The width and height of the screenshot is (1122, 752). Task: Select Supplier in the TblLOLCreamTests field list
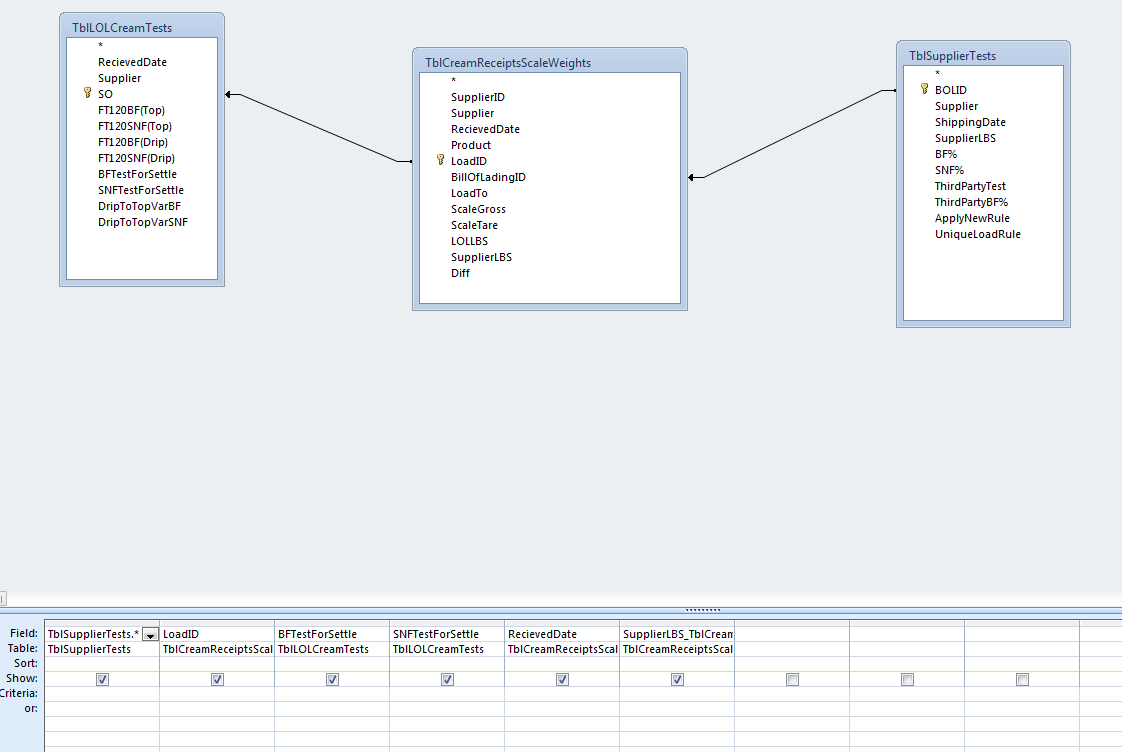click(119, 78)
